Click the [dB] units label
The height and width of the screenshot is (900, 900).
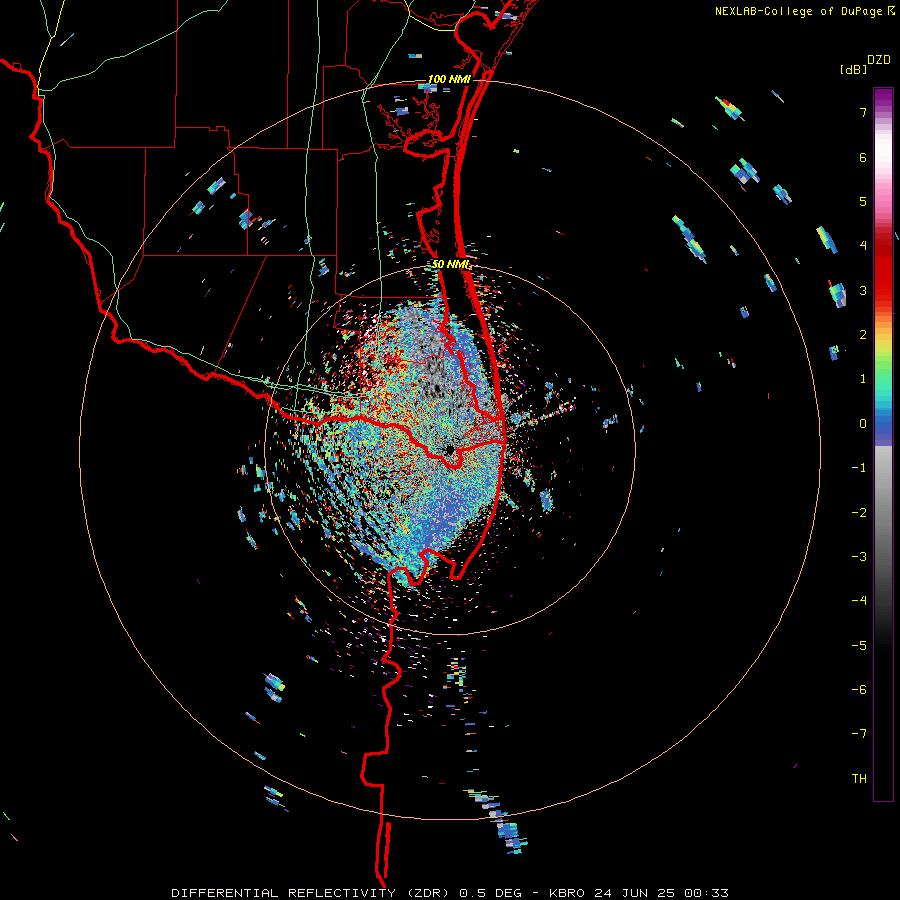(x=854, y=69)
